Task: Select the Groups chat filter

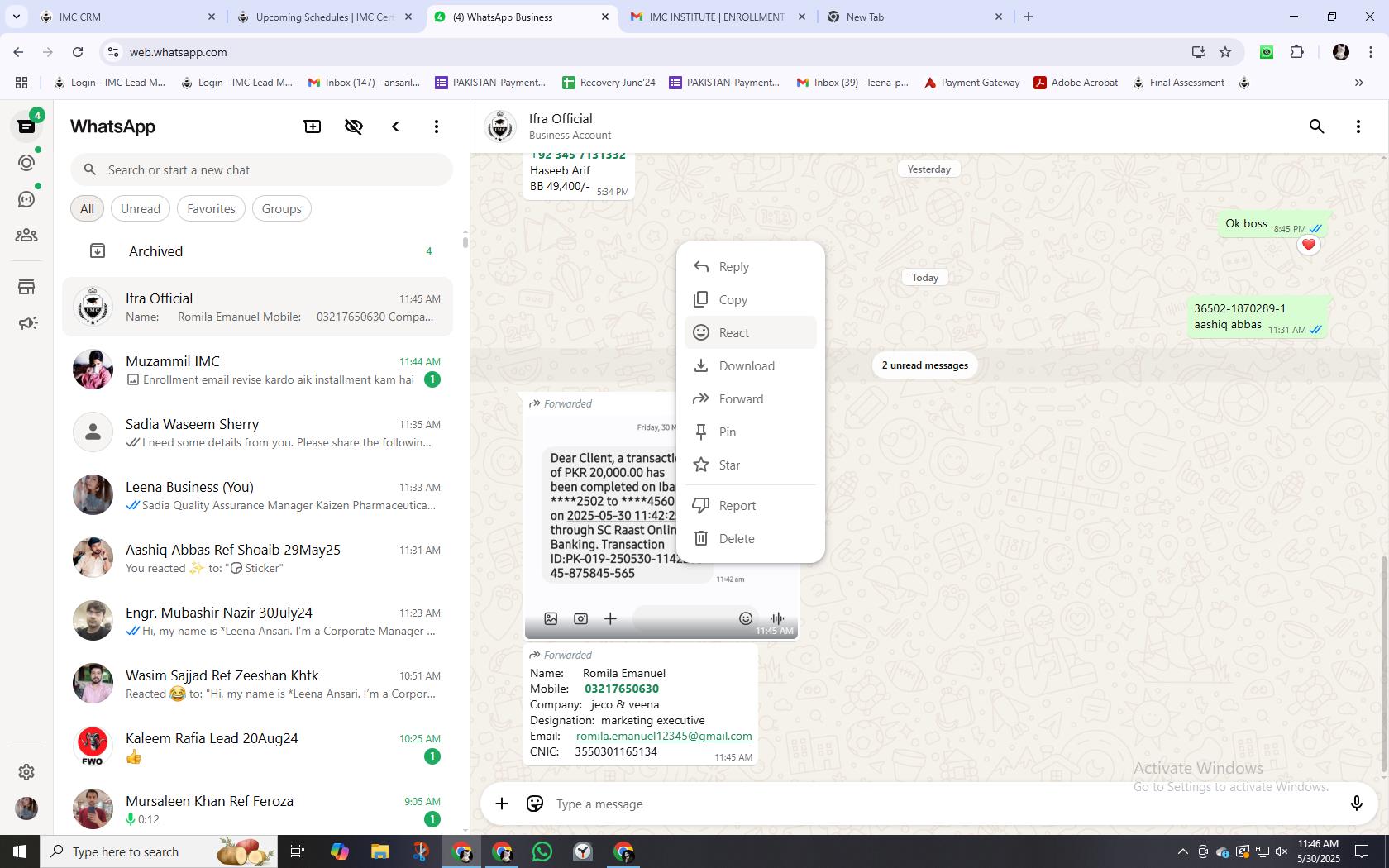Action: [282, 209]
